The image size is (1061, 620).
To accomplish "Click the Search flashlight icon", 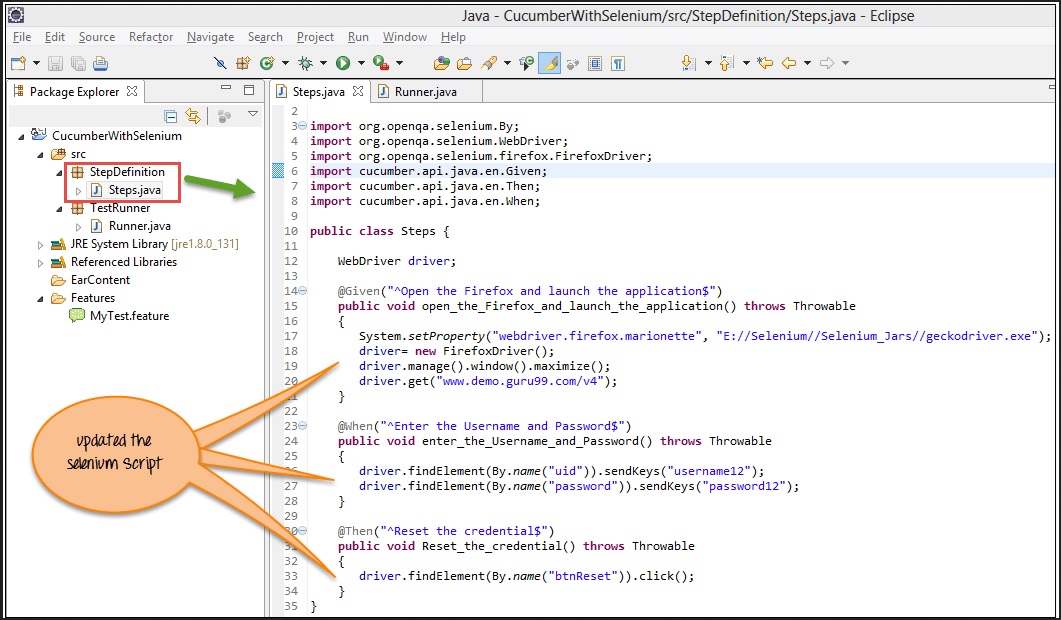I will [x=489, y=64].
